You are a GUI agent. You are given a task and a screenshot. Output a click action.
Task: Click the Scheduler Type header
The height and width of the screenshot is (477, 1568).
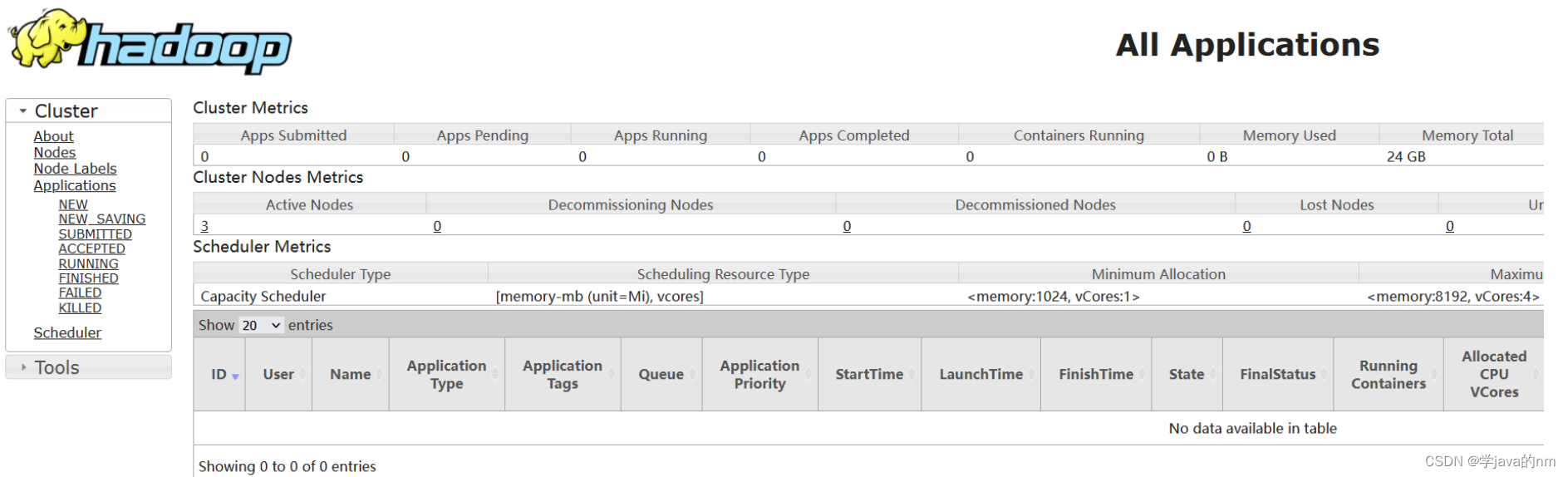click(340, 273)
